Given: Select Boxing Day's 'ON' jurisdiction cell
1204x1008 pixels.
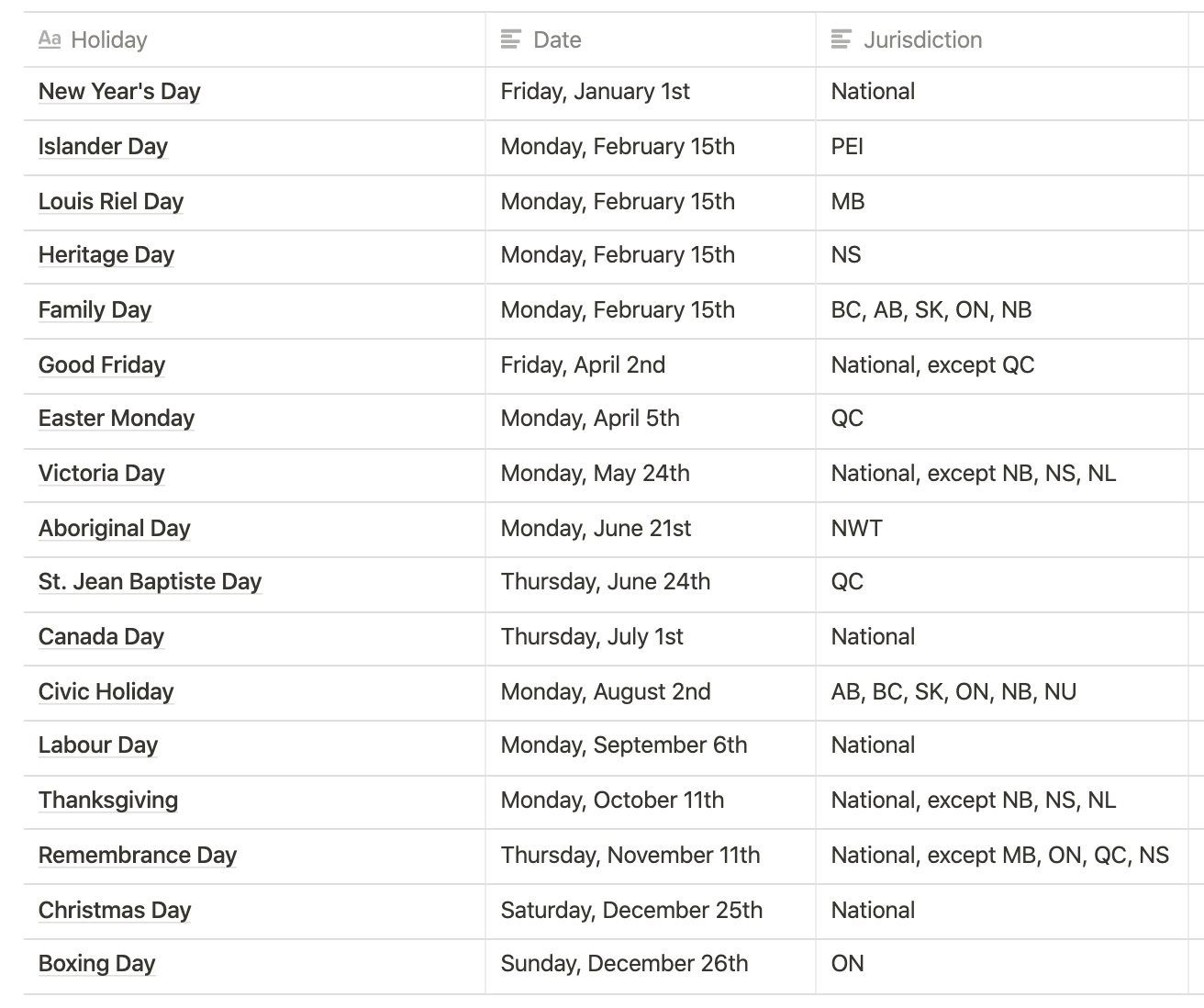Looking at the screenshot, I should pyautogui.click(x=1002, y=966).
